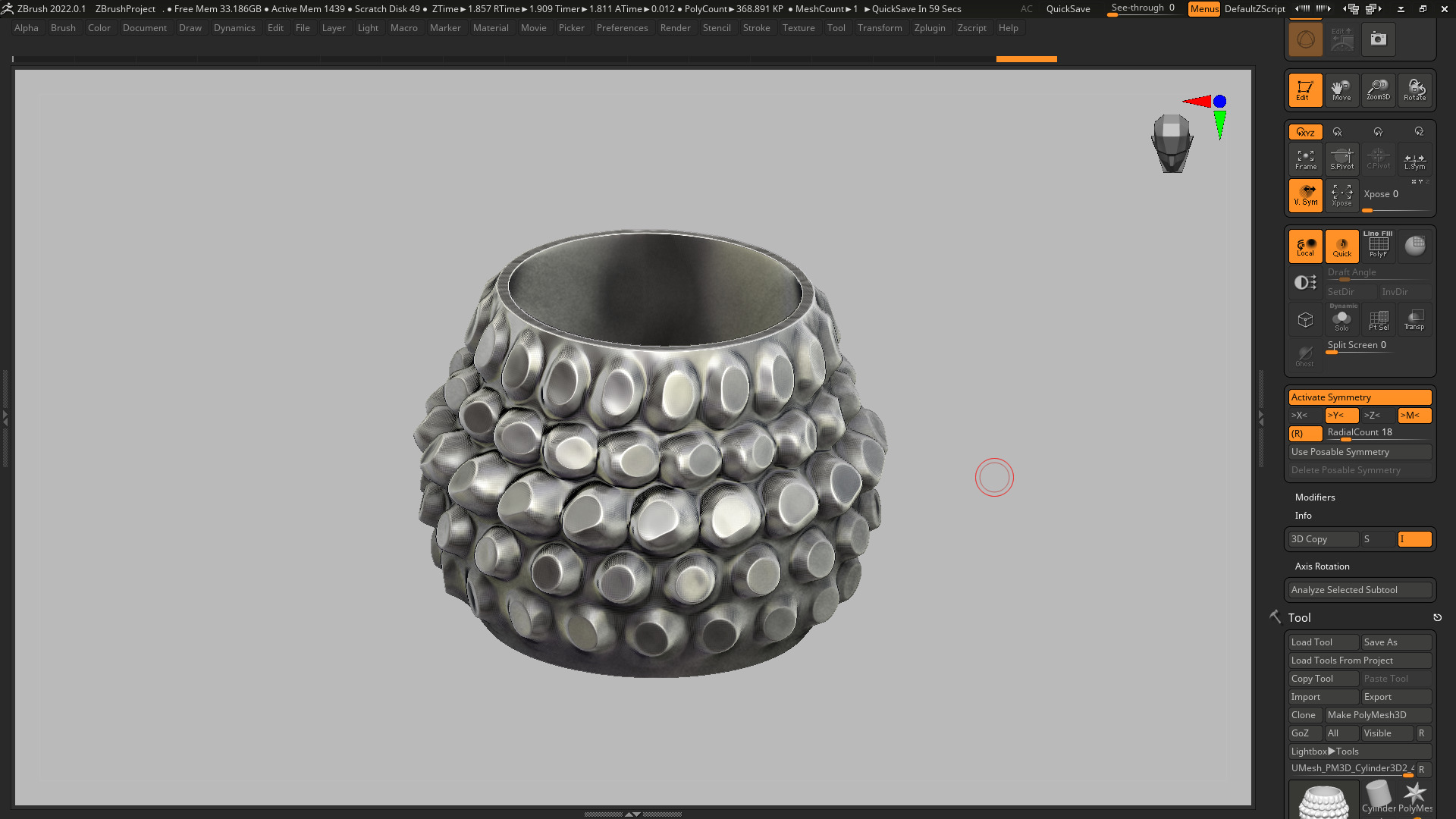
Task: Adjust the See-through slider
Action: 1143,9
